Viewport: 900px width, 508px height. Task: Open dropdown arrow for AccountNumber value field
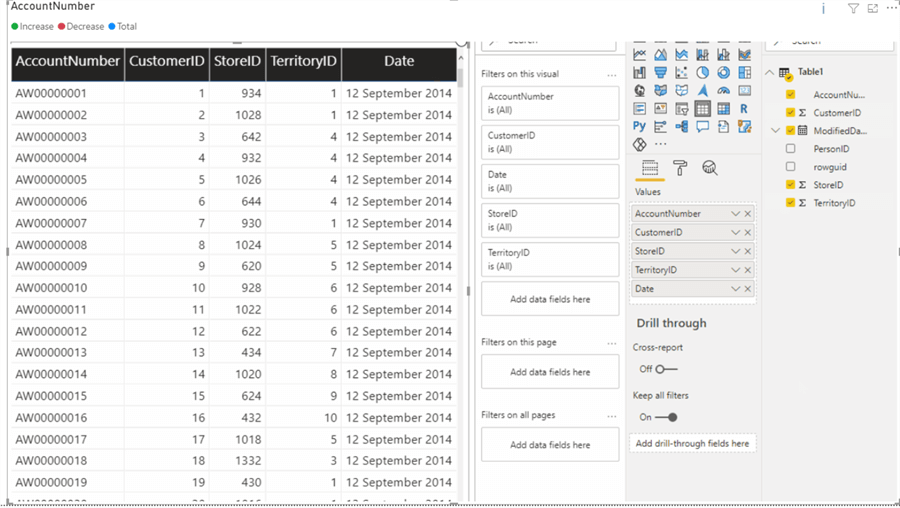coord(735,214)
